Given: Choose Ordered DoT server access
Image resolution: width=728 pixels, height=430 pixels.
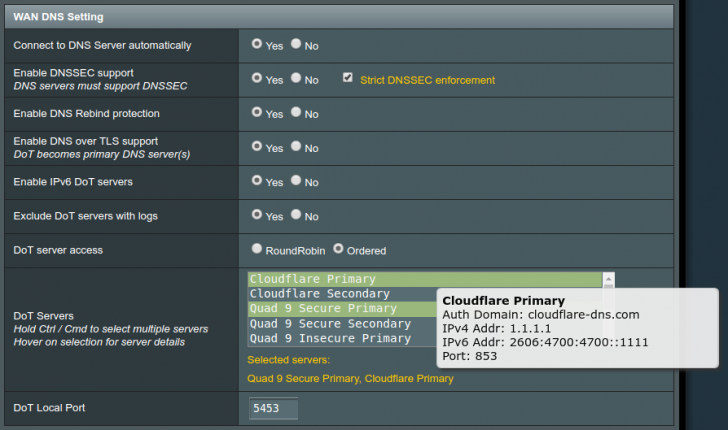Looking at the screenshot, I should [338, 249].
